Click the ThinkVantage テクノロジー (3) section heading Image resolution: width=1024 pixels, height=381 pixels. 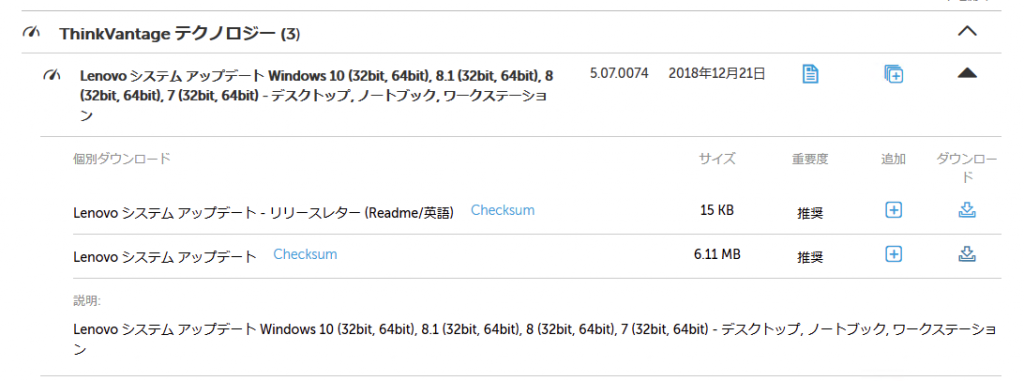[x=180, y=33]
